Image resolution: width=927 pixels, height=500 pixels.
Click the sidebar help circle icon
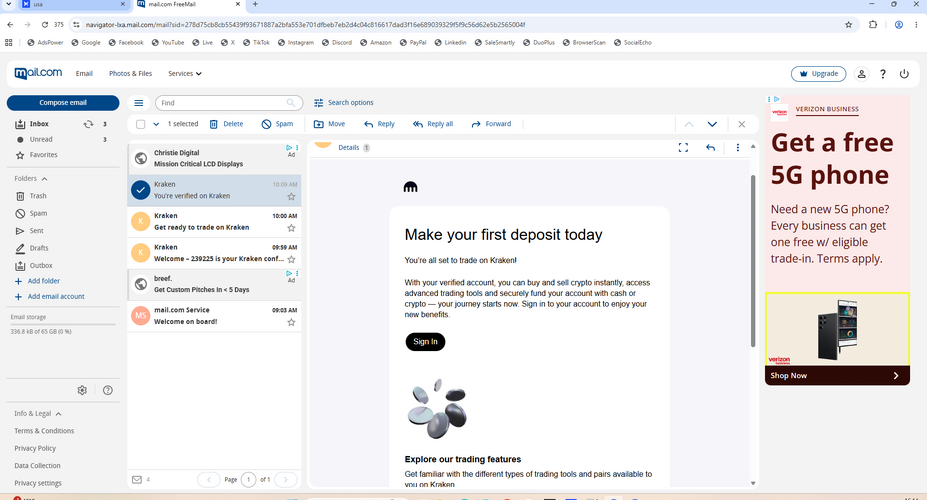(108, 390)
